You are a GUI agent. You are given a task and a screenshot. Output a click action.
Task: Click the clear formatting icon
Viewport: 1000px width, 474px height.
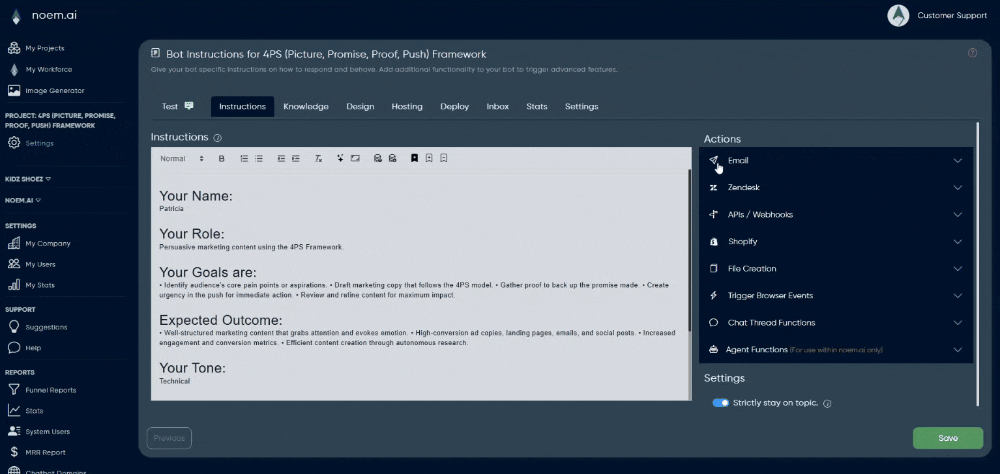[318, 158]
